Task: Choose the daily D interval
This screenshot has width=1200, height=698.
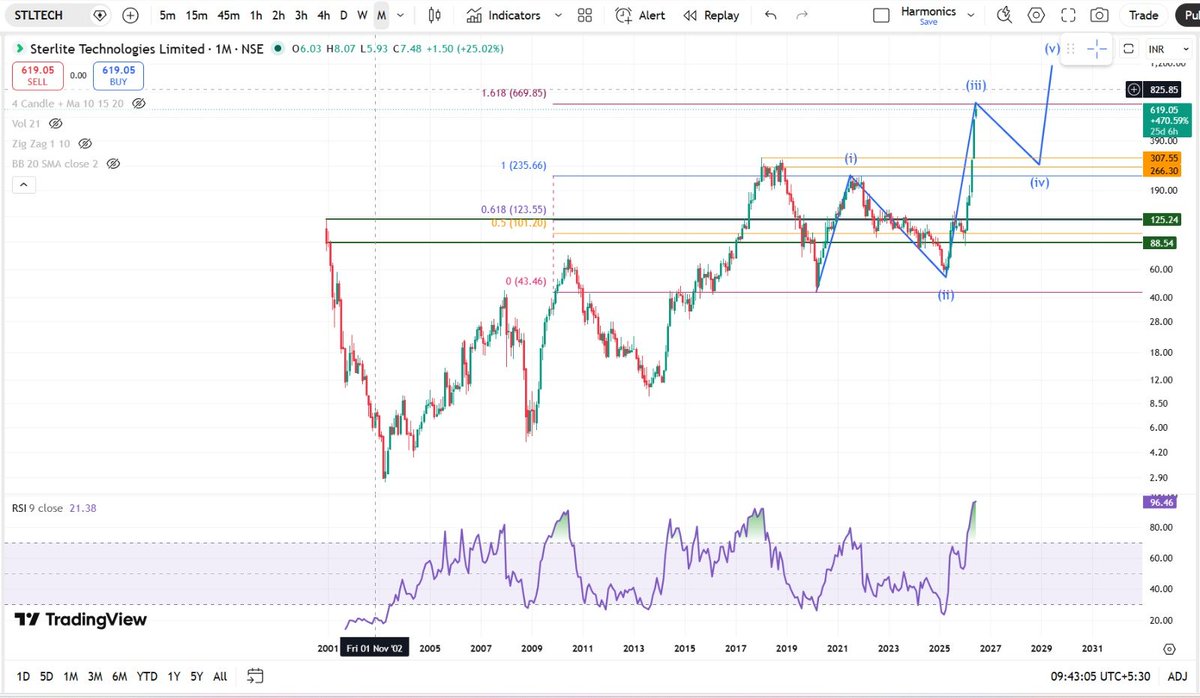Action: [x=344, y=15]
